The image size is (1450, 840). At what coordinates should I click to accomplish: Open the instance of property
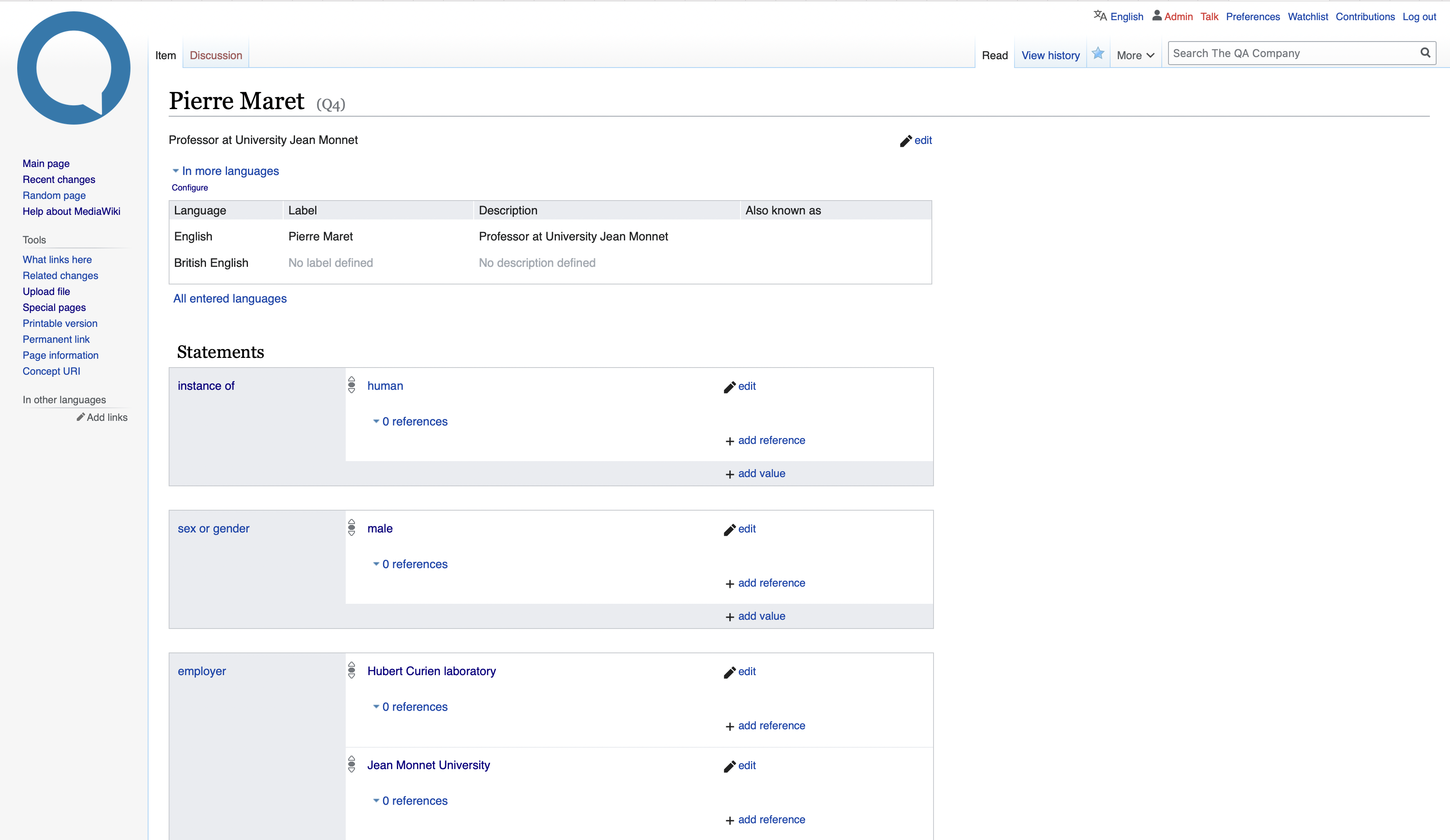pyautogui.click(x=206, y=386)
